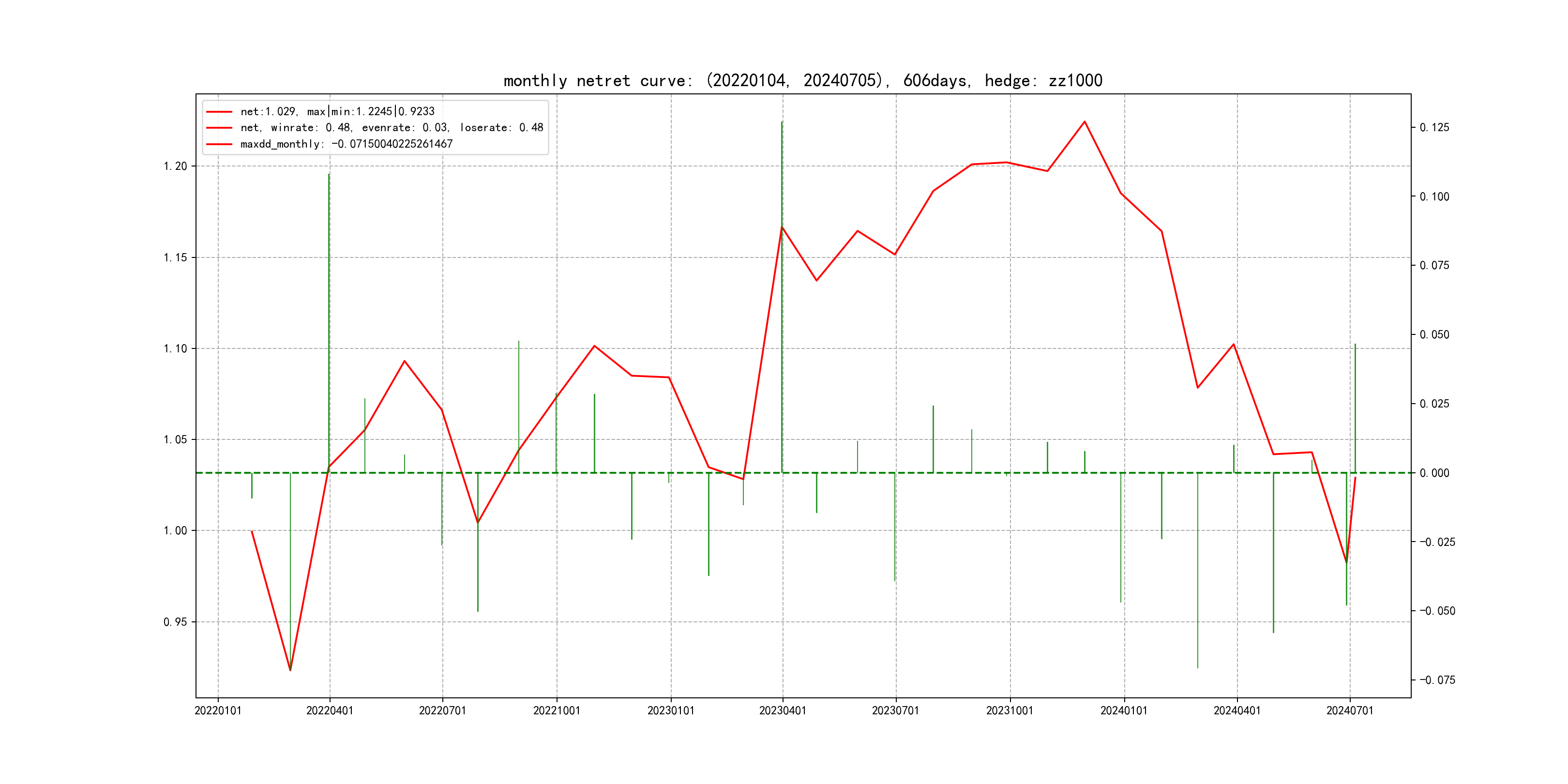
Task: Click the 20240101 x-axis tick label
Action: pos(1123,711)
